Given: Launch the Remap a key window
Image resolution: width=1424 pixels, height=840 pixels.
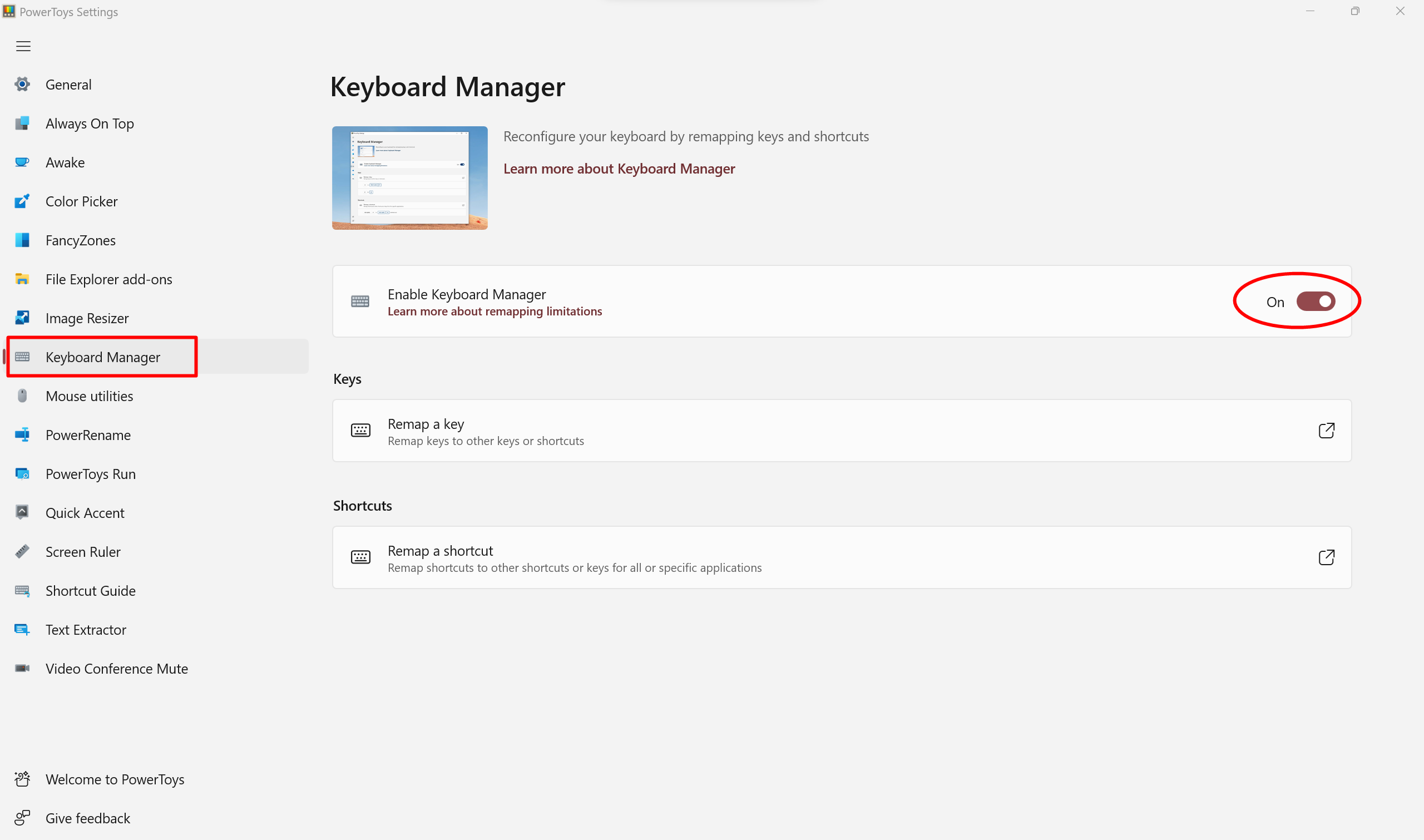Looking at the screenshot, I should (x=1327, y=430).
